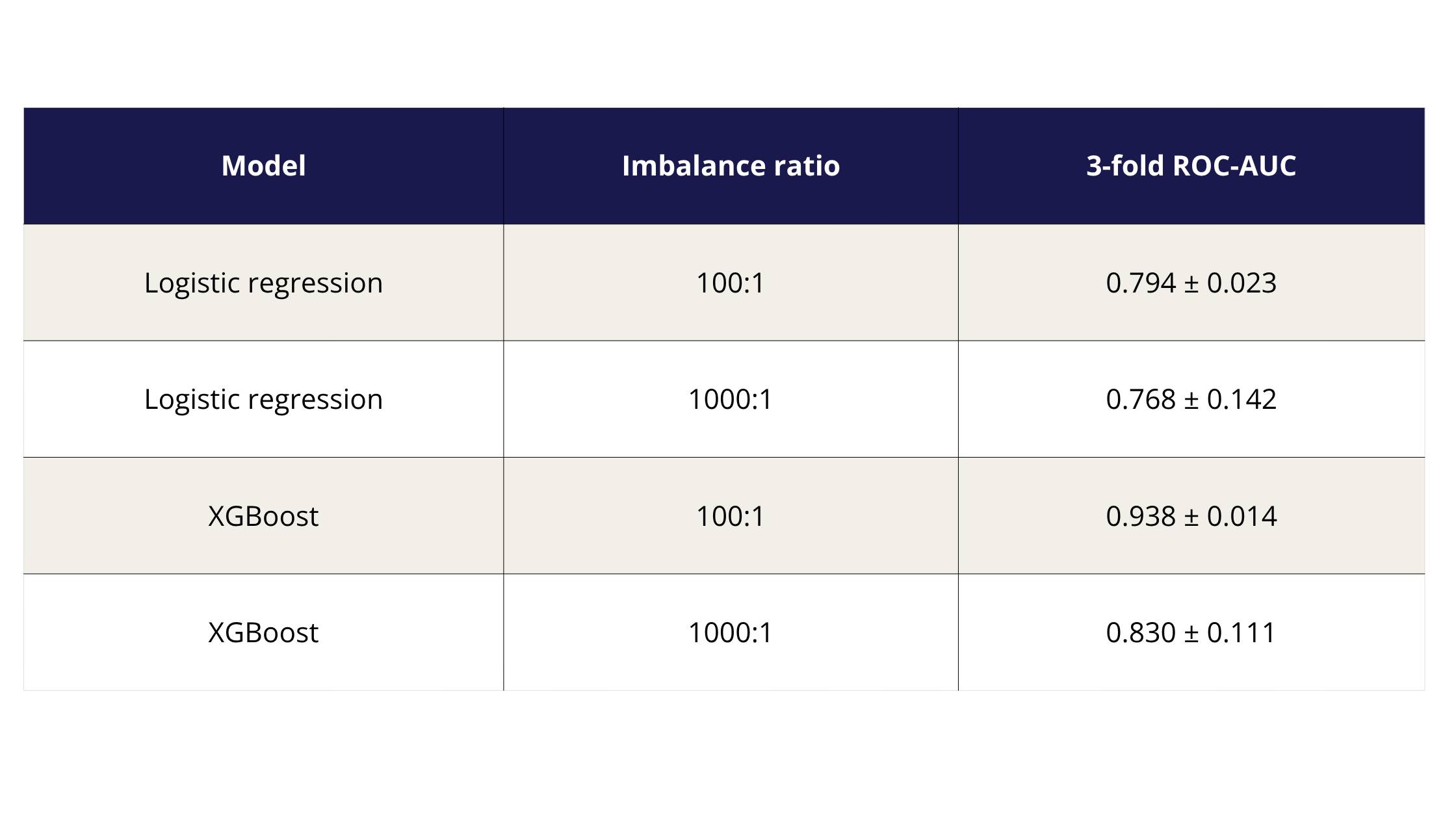
Task: Click the Imbalance ratio column header
Action: (x=731, y=166)
